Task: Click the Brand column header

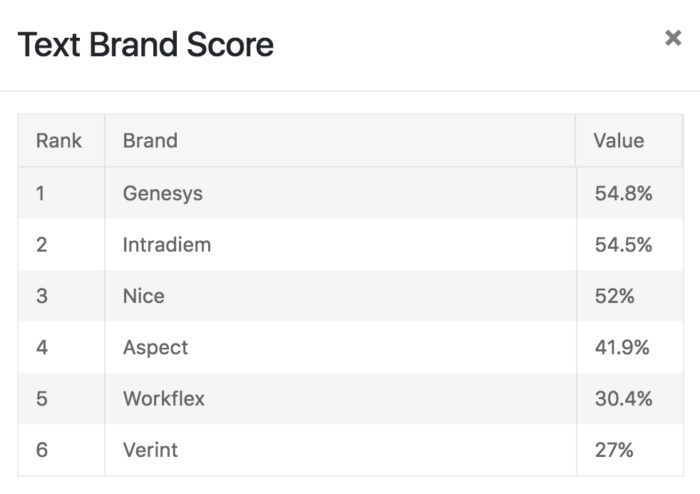Action: [150, 141]
